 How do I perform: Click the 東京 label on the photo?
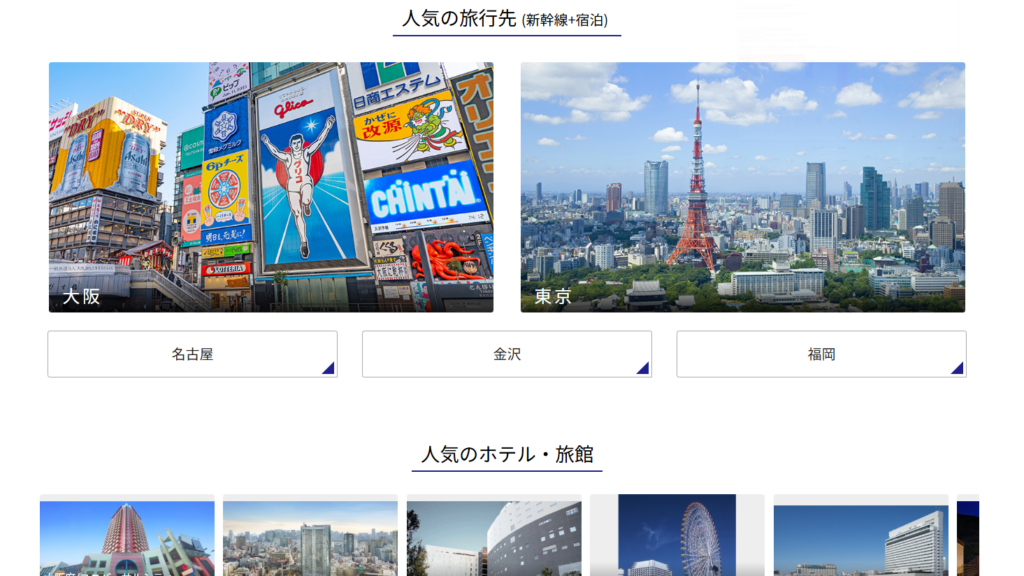click(553, 297)
